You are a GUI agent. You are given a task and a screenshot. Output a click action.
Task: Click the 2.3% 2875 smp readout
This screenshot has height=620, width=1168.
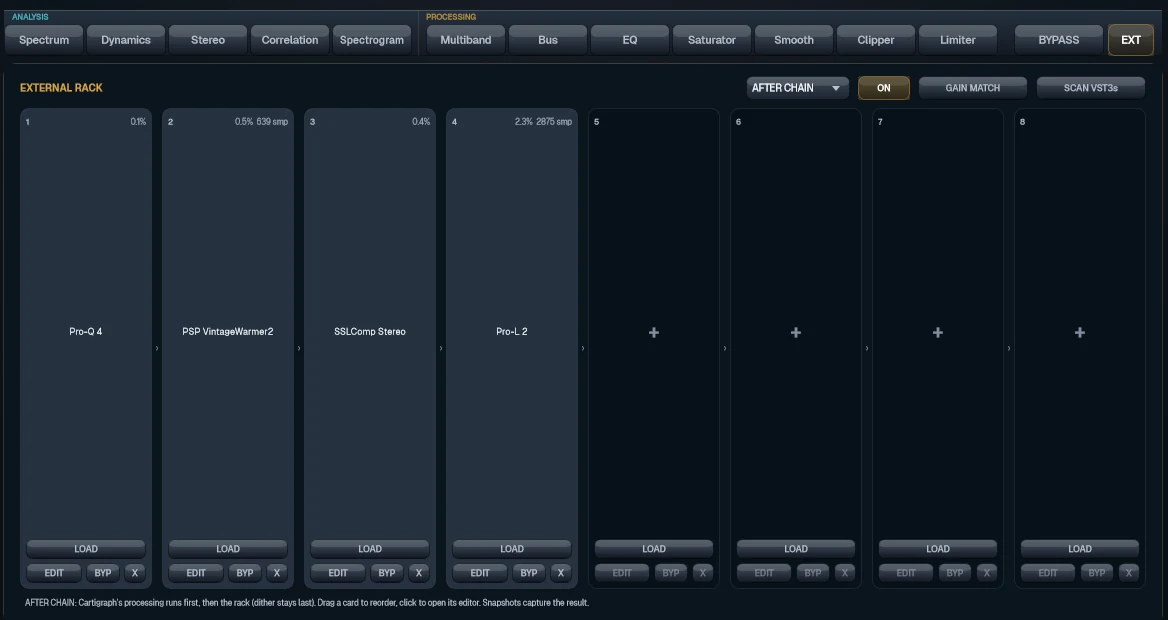543,121
